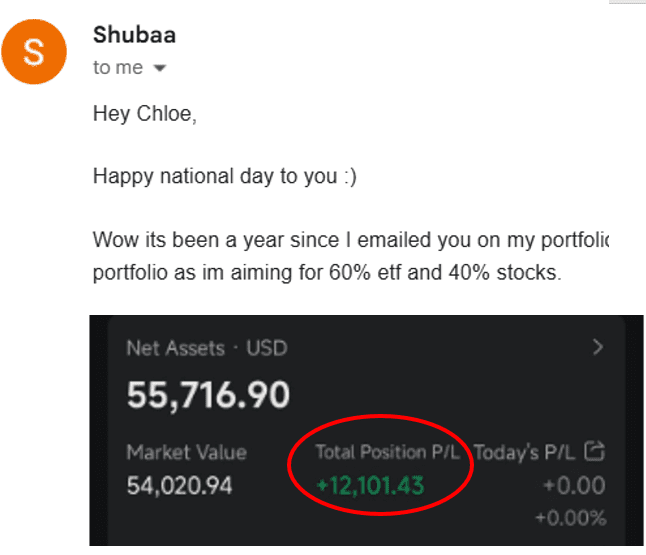Click the Today's P/L label
The image size is (646, 555).
[526, 453]
